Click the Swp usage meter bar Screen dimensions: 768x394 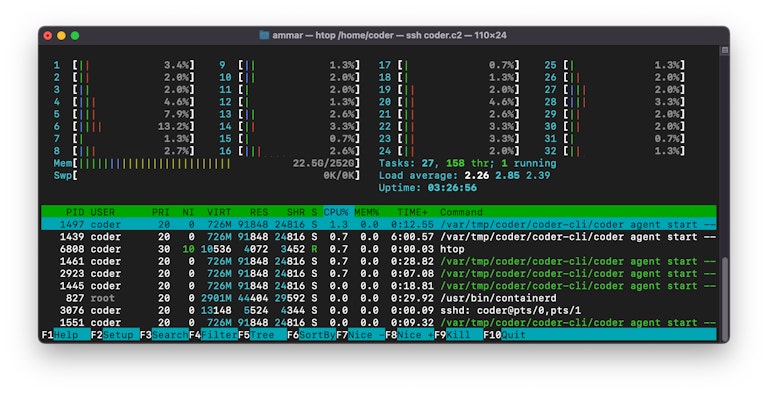[207, 175]
